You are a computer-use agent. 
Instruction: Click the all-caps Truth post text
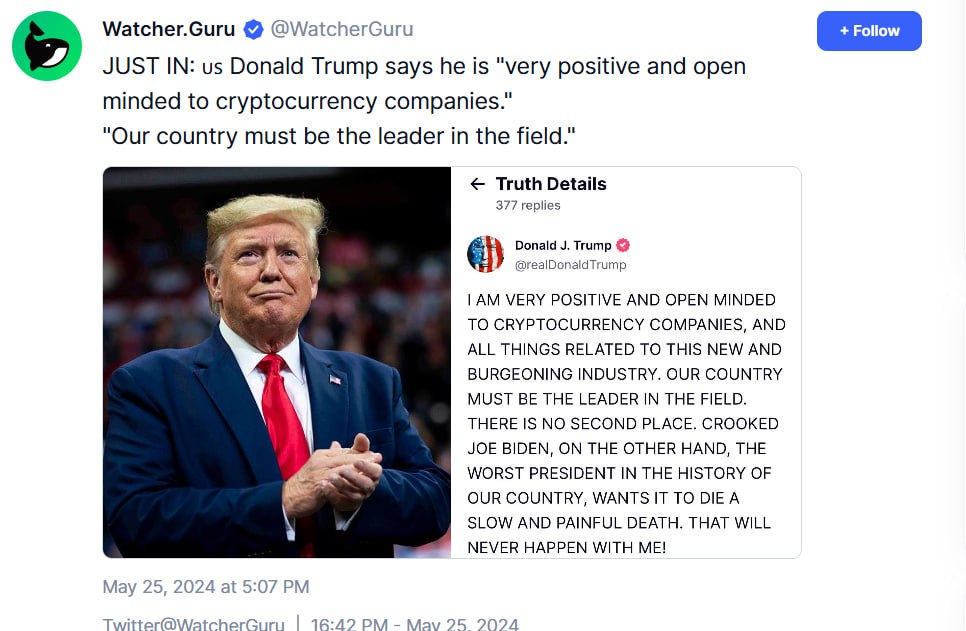coord(626,423)
